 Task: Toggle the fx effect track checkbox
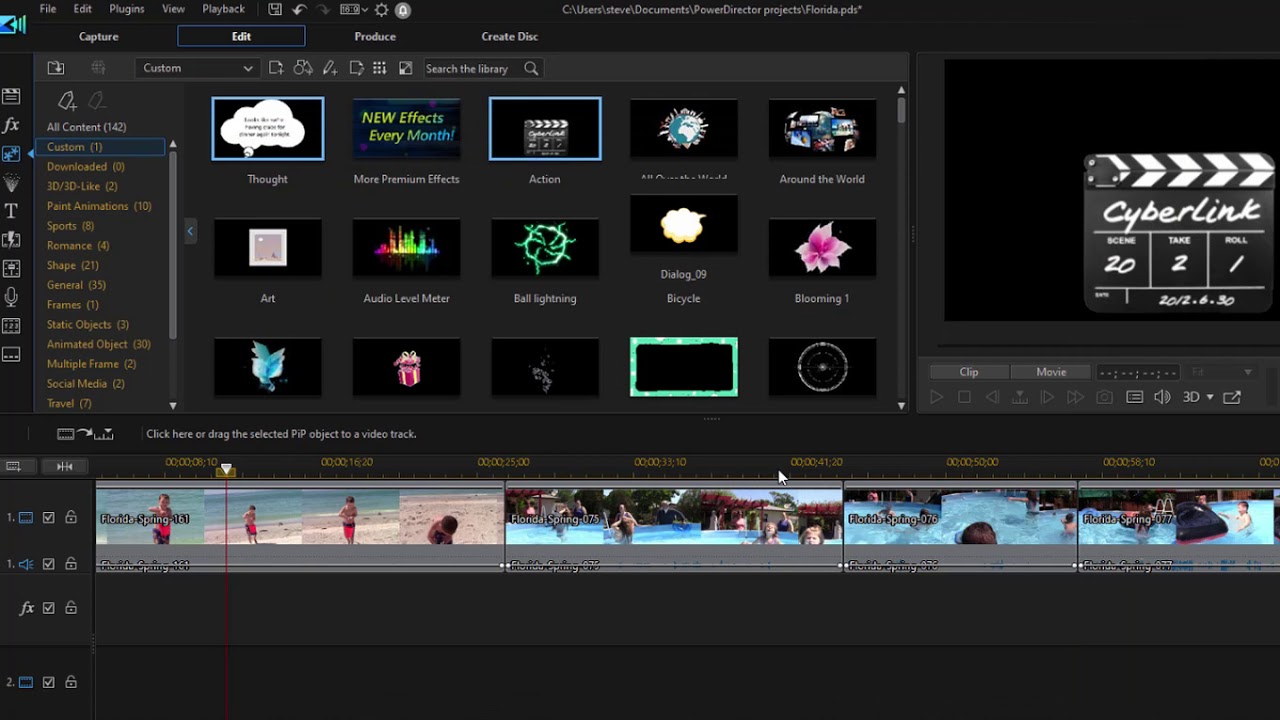tap(48, 608)
